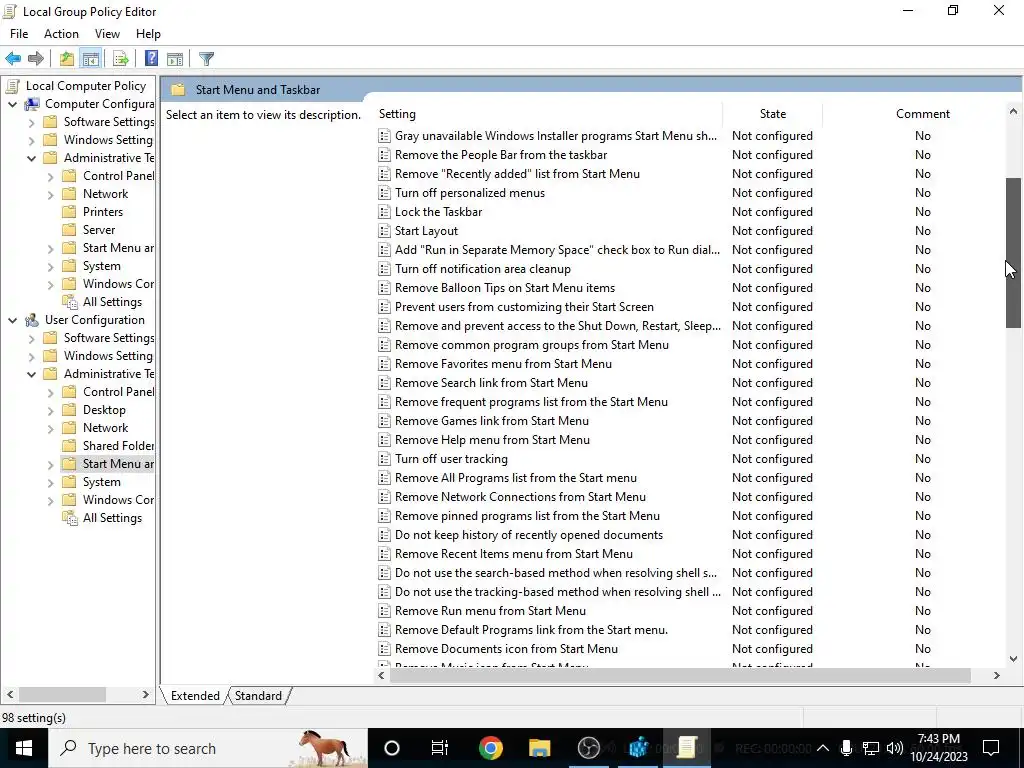This screenshot has height=768, width=1024.
Task: Select Remove Games link from Start Menu
Action: click(492, 421)
